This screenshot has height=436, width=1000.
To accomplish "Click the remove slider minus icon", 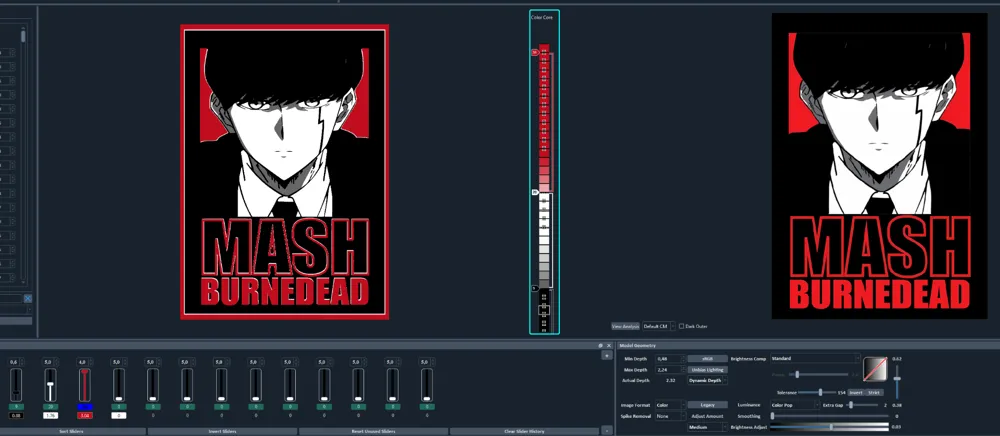I will tap(607, 431).
